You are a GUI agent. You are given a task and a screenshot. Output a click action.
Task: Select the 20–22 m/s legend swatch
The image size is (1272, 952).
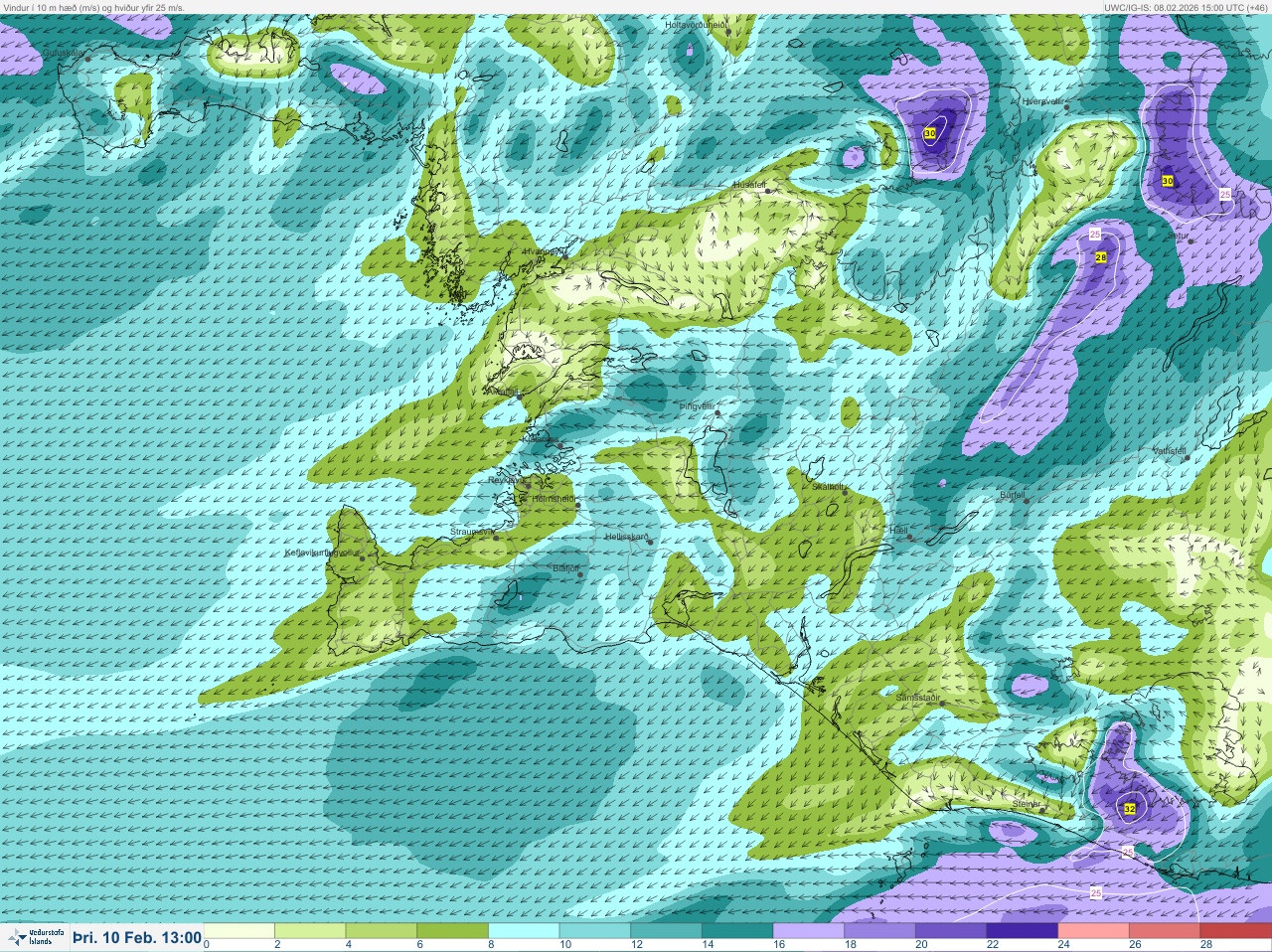pos(951,931)
